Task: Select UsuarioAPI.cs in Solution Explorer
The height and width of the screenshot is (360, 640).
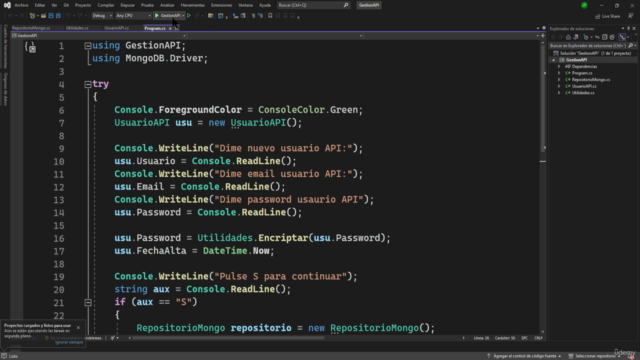Action: click(x=584, y=86)
